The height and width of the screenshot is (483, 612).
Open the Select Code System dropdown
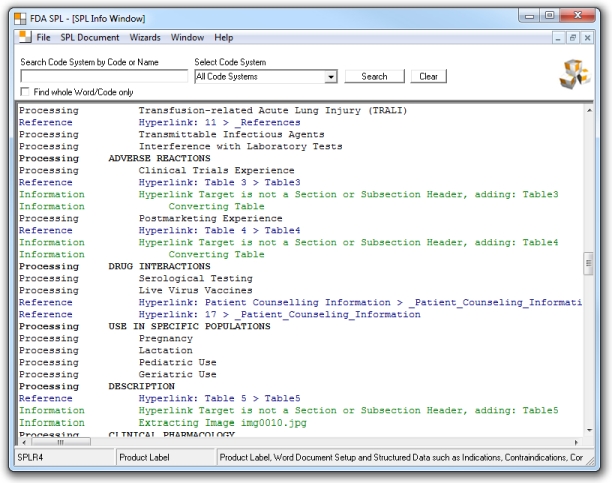pos(331,77)
